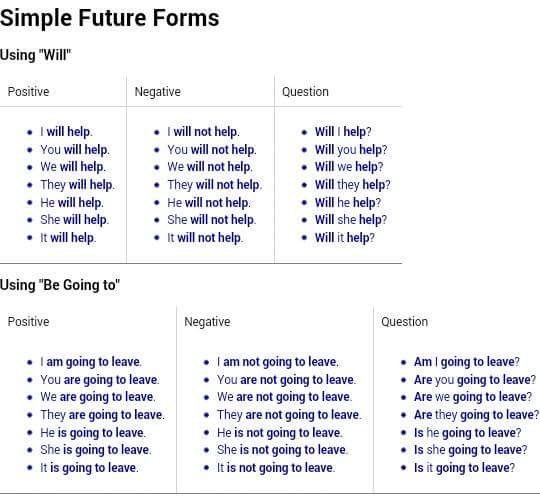
Task: Select the sentence 'I will help.'
Action: pos(66,132)
